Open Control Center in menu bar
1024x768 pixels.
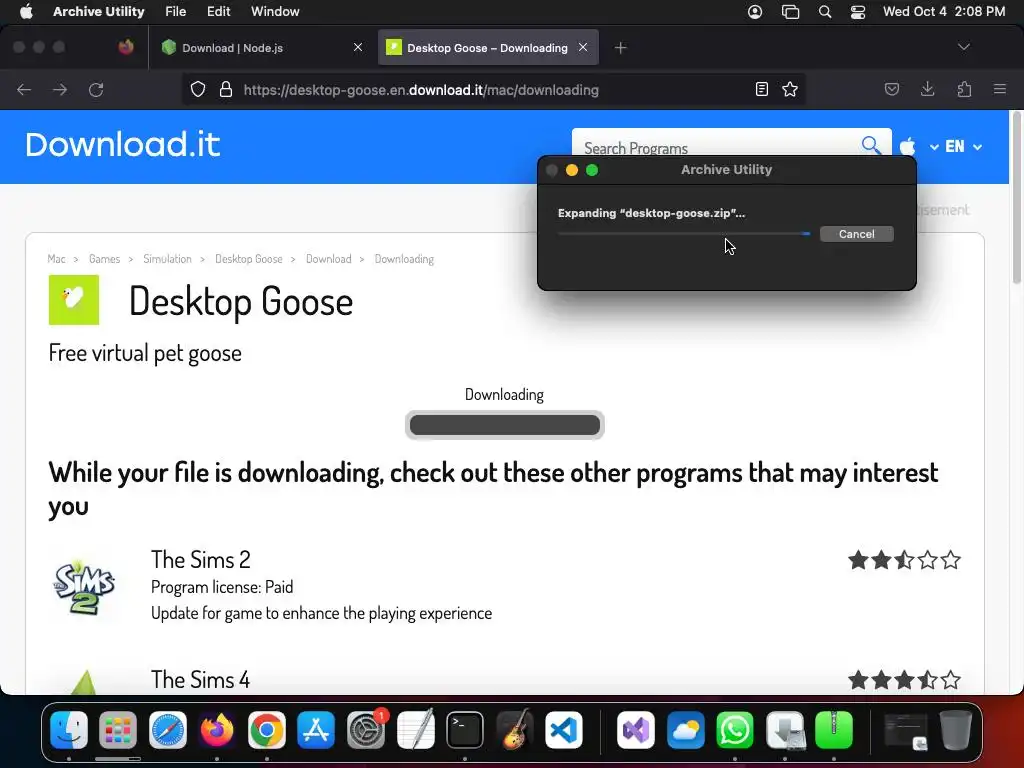pos(857,12)
